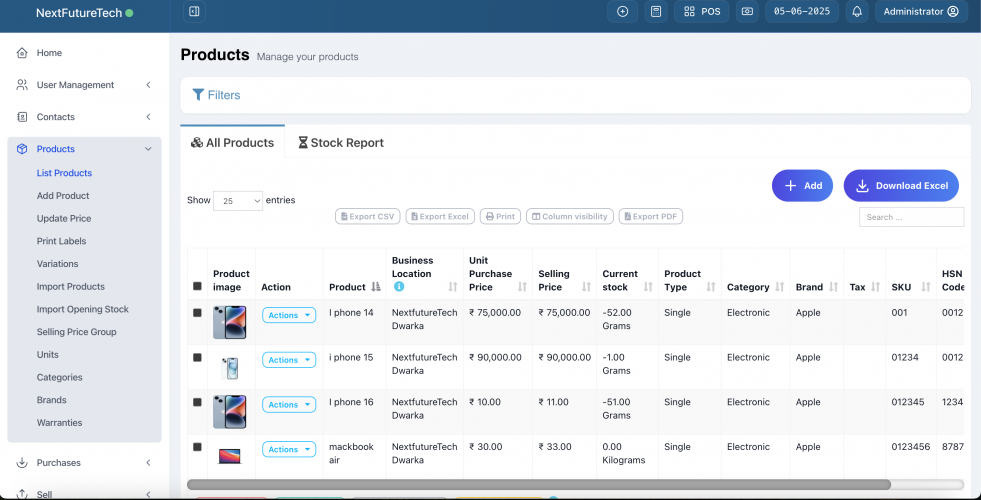This screenshot has height=500, width=981.
Task: Click the Add product button
Action: click(802, 186)
